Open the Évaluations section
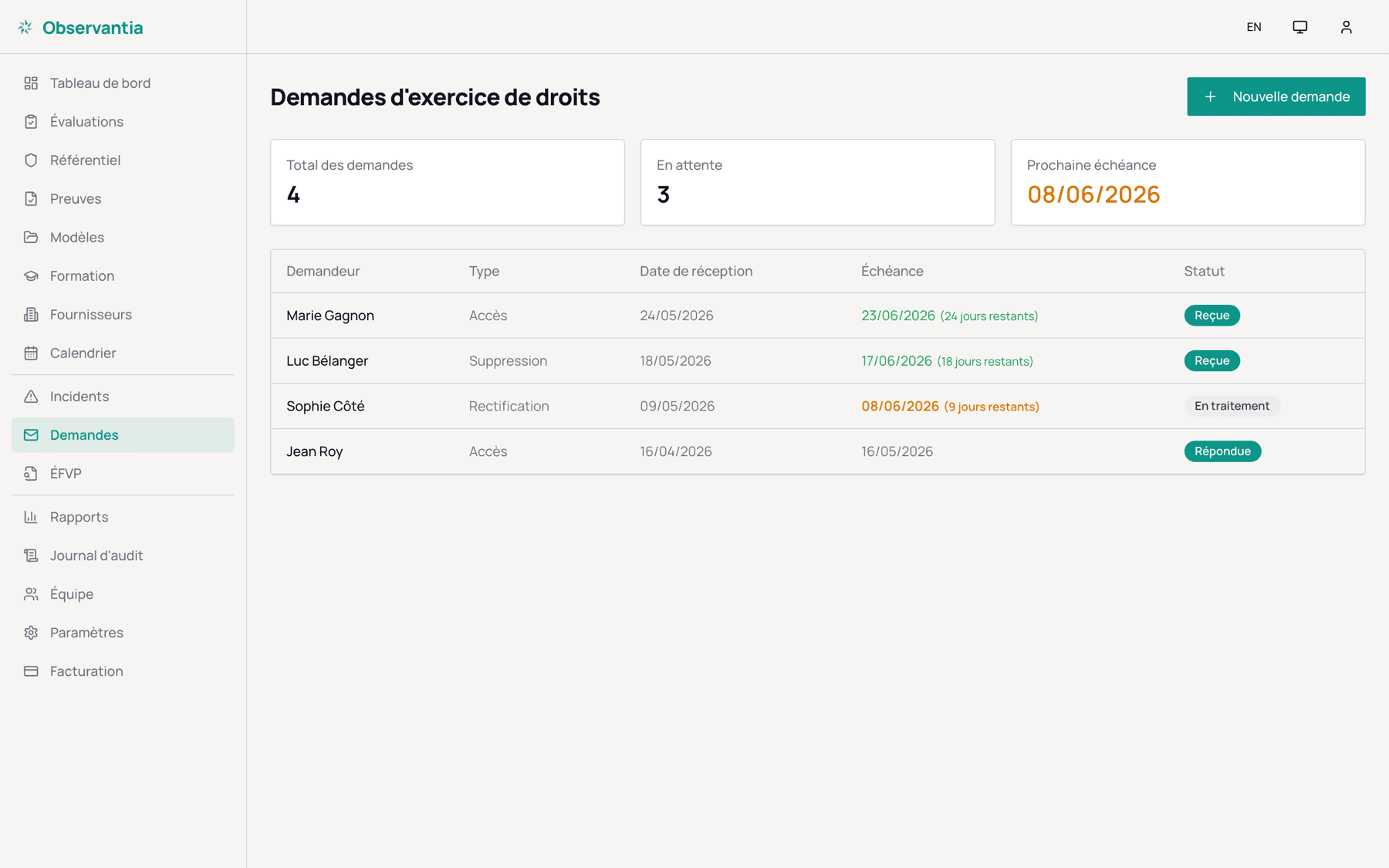Image resolution: width=1389 pixels, height=868 pixels. pyautogui.click(x=123, y=122)
